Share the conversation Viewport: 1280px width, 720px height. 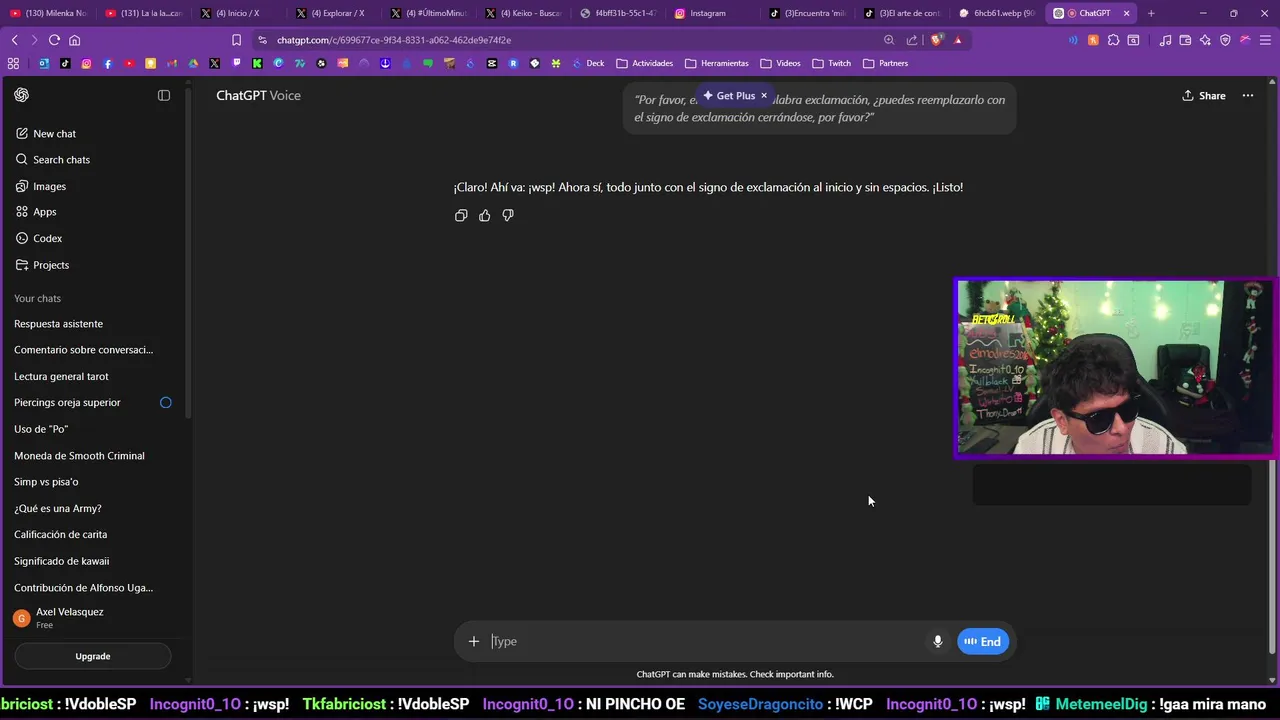pyautogui.click(x=1204, y=96)
